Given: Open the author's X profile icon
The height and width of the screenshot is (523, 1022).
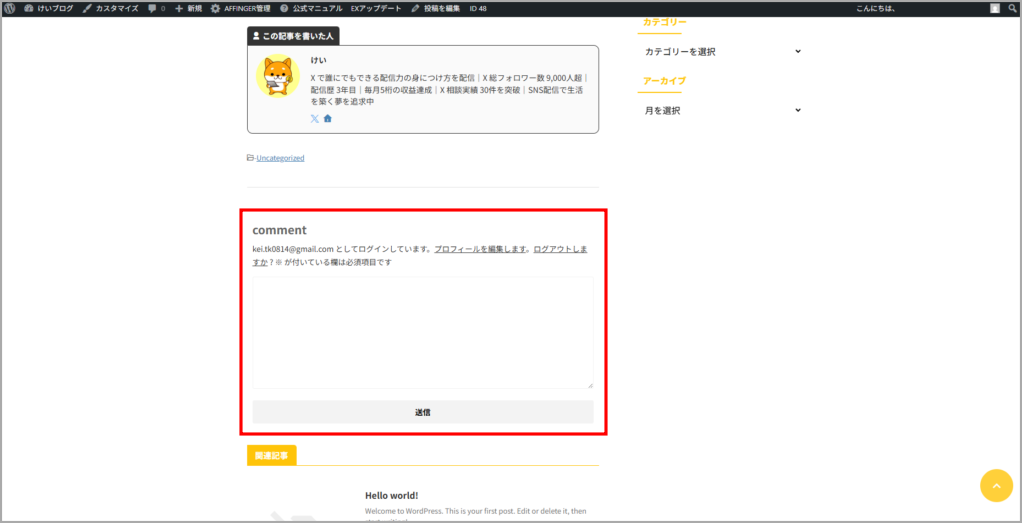Looking at the screenshot, I should [x=314, y=118].
